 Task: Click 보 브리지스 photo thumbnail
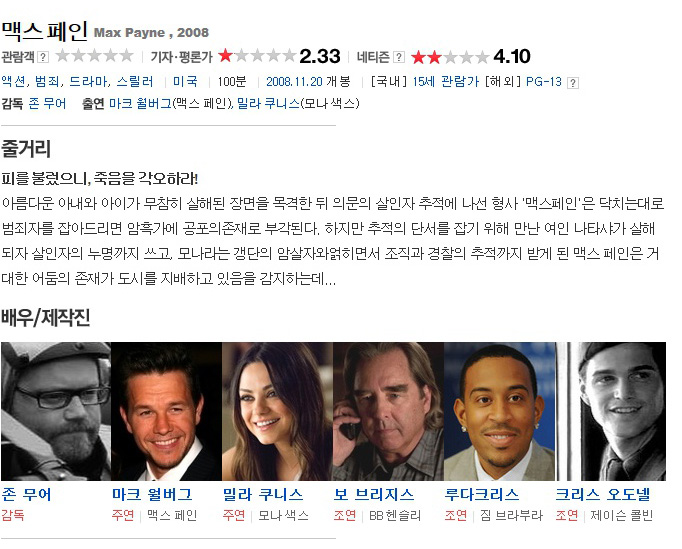tap(388, 411)
